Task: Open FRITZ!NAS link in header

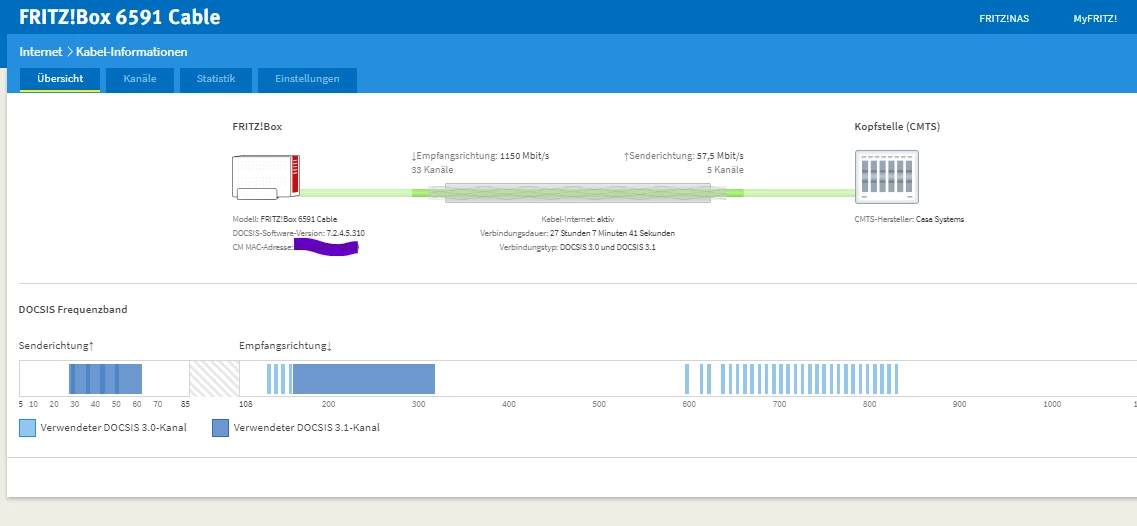Action: 1004,19
